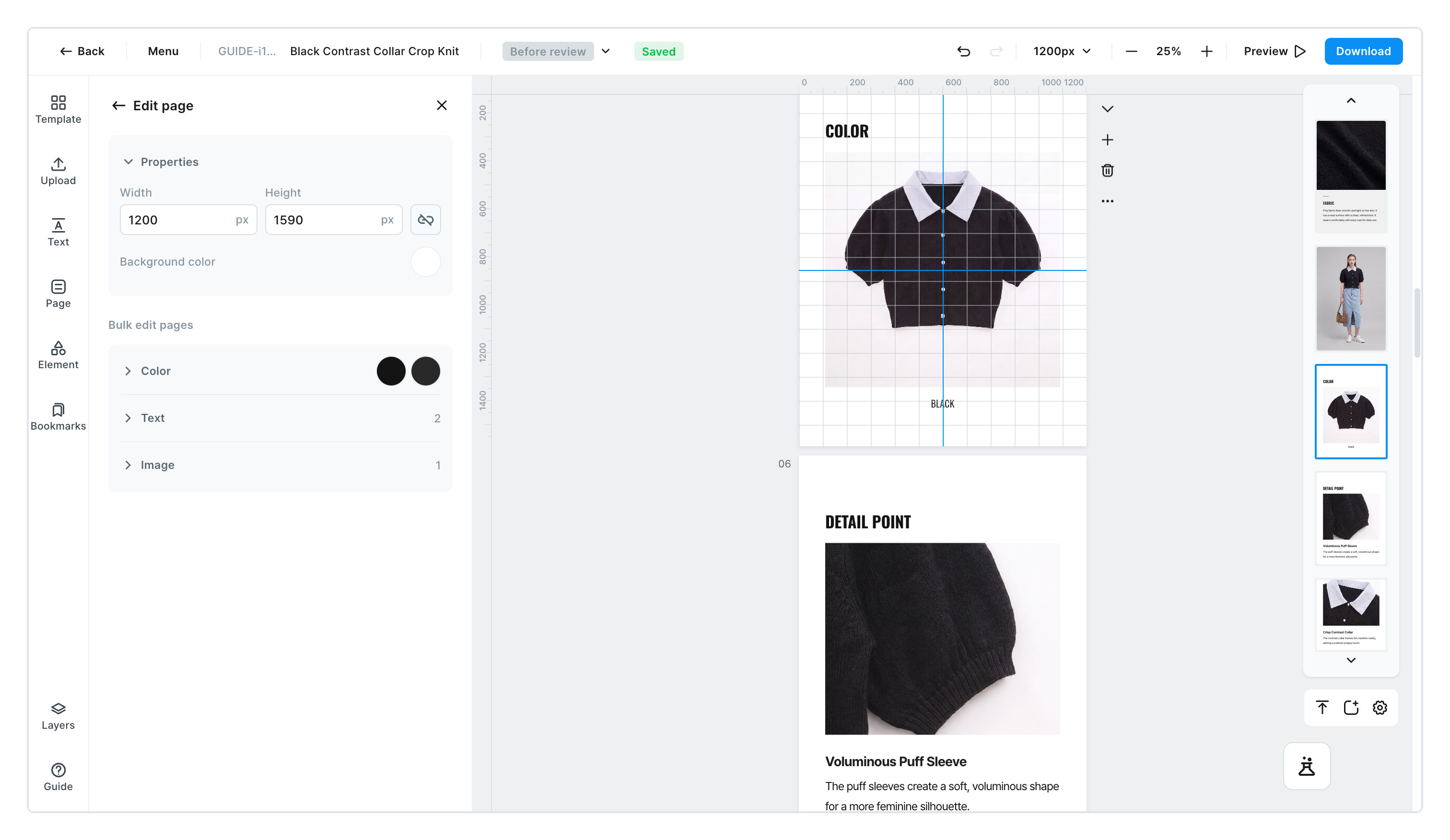Toggle the aspect ratio link lock

coord(426,220)
